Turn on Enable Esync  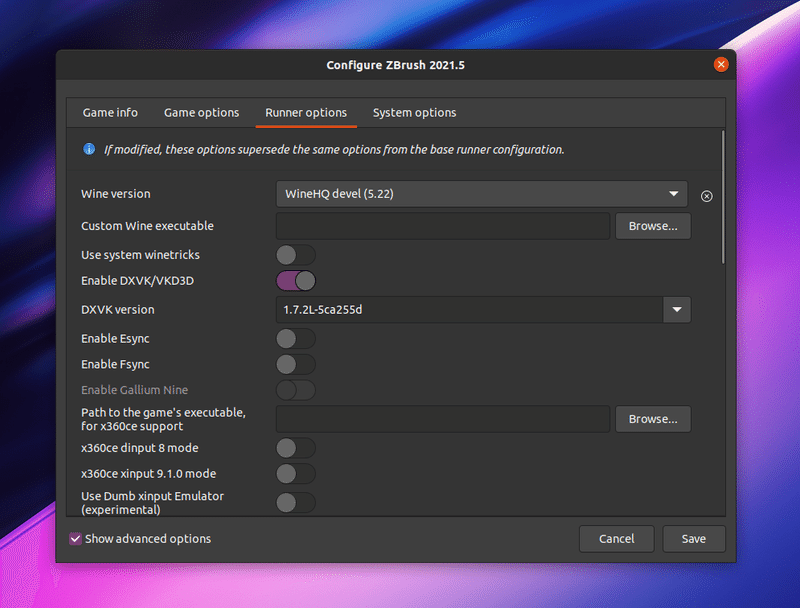[x=295, y=338]
